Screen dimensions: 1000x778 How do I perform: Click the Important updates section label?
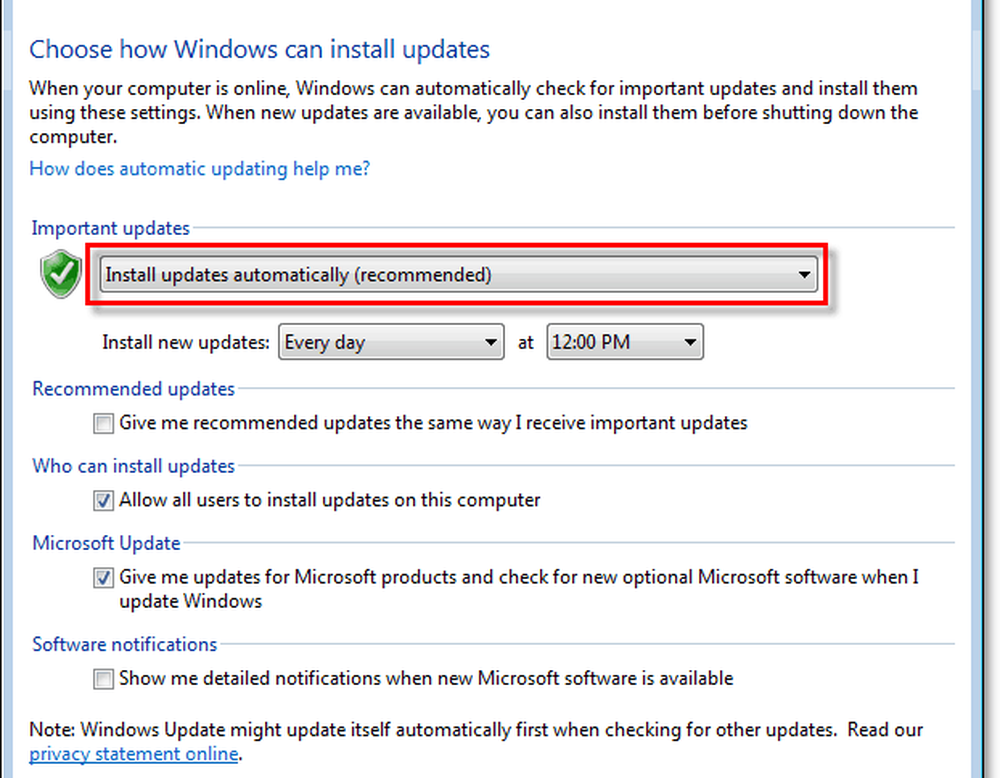point(110,228)
